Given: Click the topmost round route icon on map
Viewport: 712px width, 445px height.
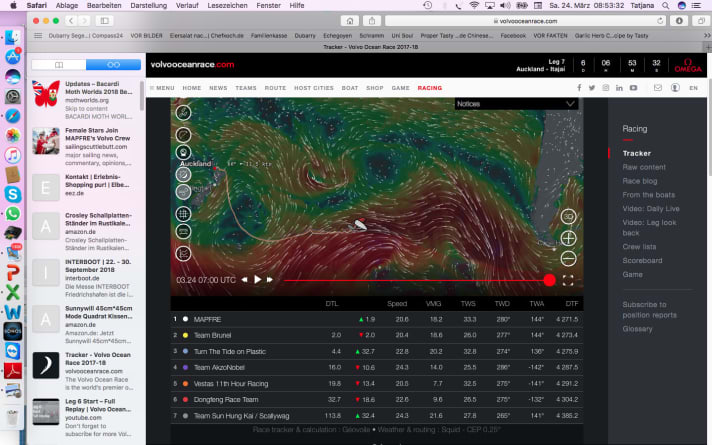Looking at the screenshot, I should pyautogui.click(x=183, y=113).
